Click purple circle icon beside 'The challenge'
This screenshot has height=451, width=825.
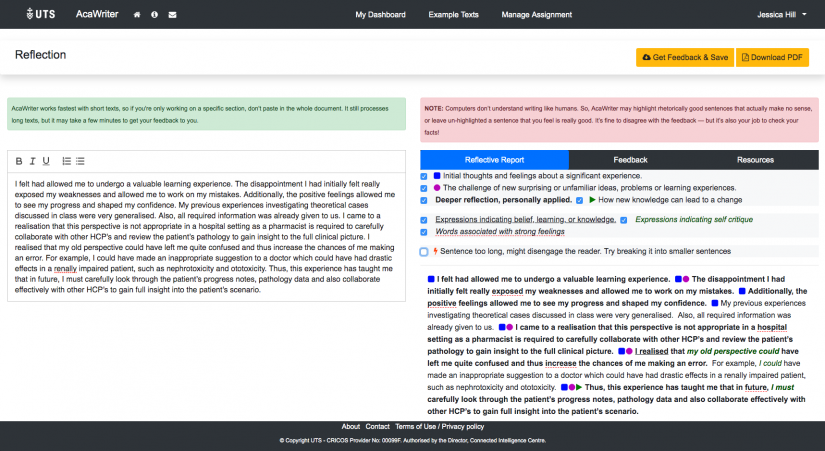[x=437, y=188]
